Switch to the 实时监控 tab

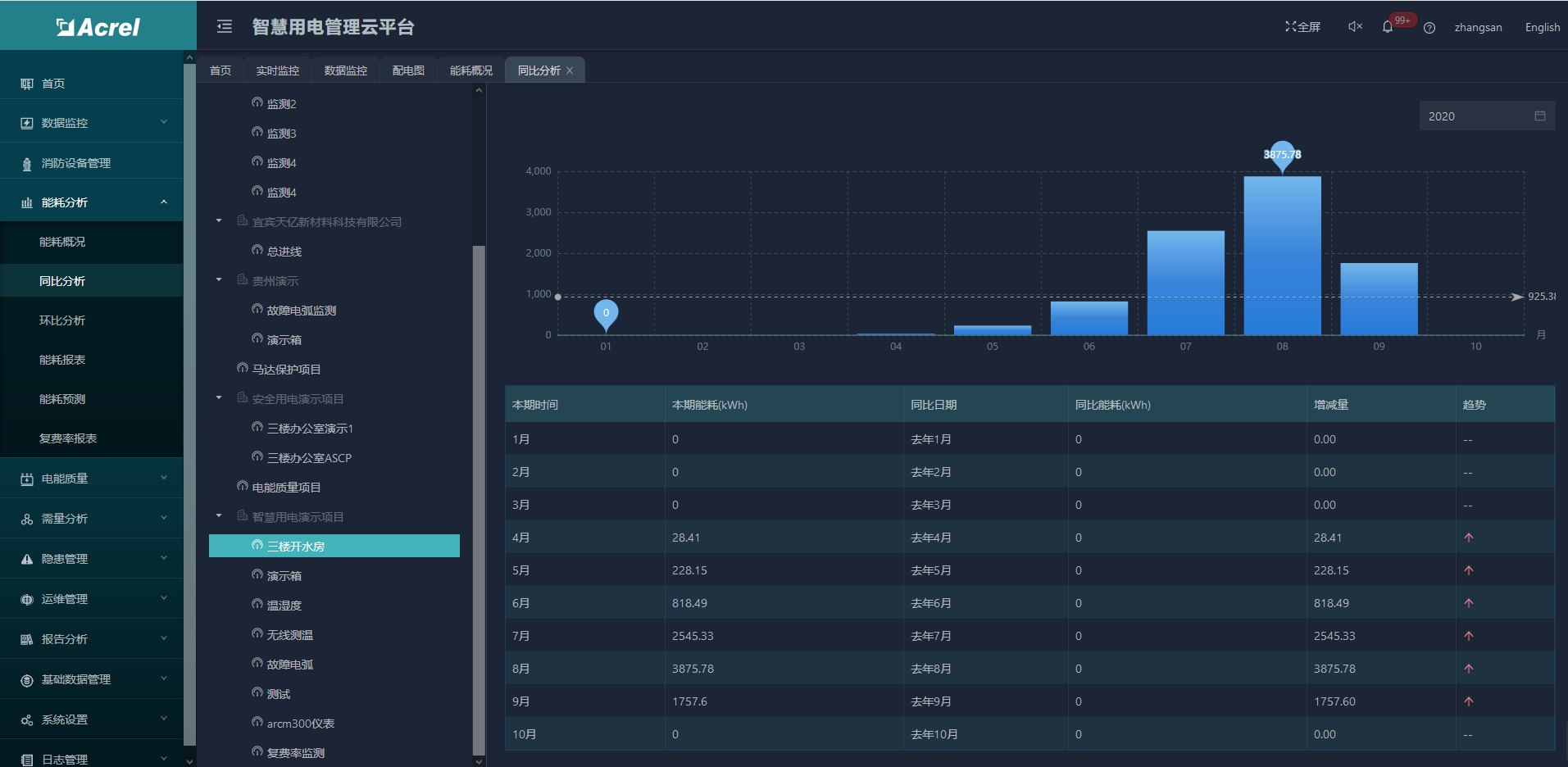click(278, 70)
